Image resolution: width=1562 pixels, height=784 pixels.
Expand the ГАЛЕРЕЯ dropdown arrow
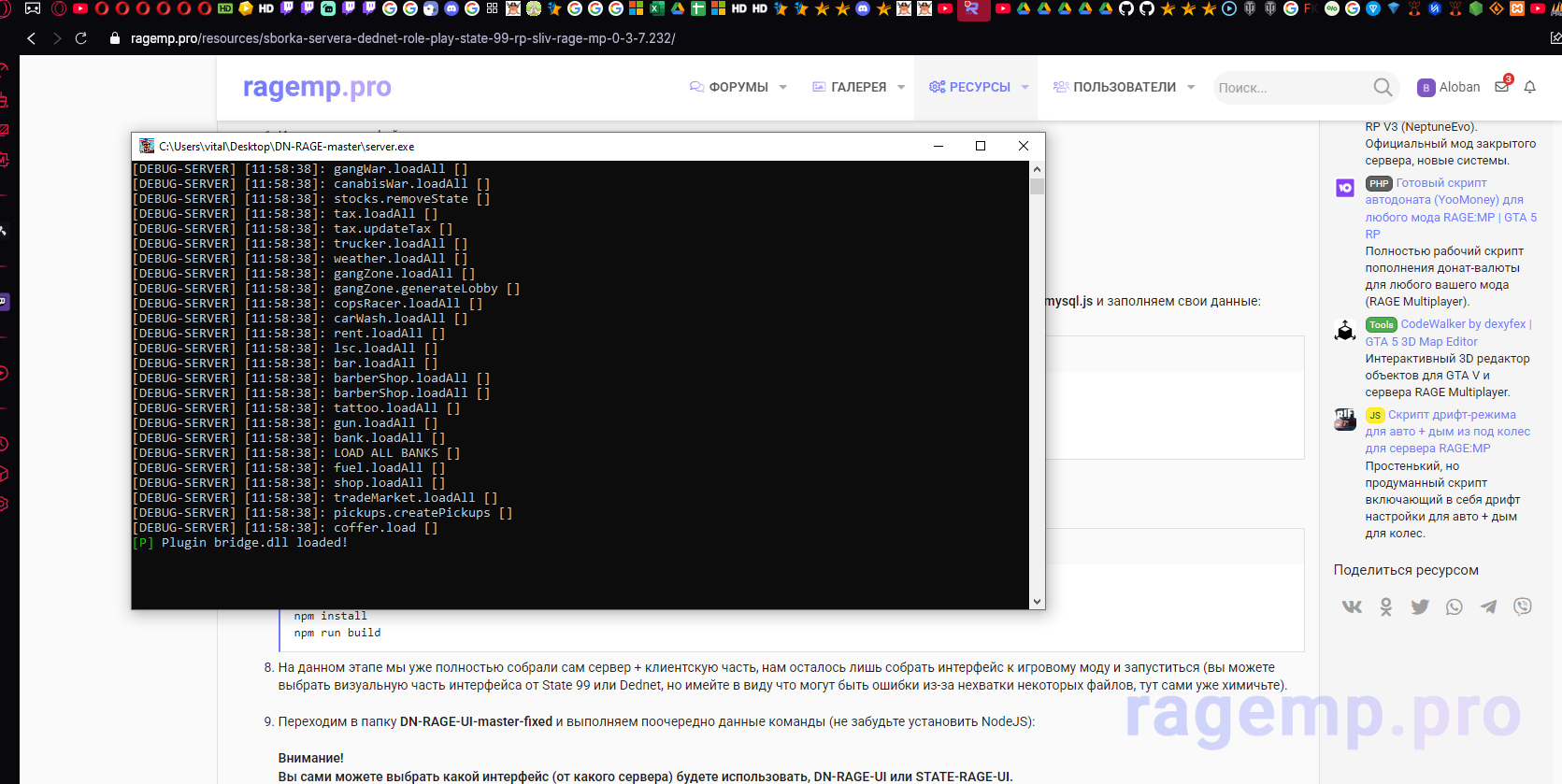coord(901,87)
